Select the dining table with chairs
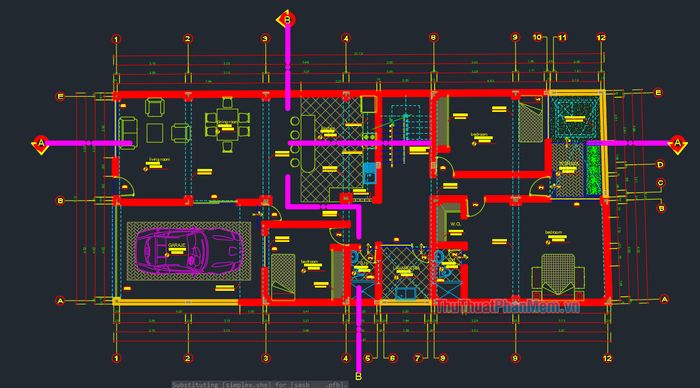This screenshot has height=388, width=700. 227,125
